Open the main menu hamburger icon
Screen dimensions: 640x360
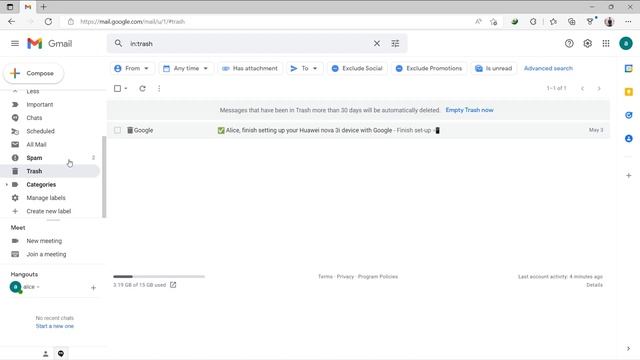(15, 43)
